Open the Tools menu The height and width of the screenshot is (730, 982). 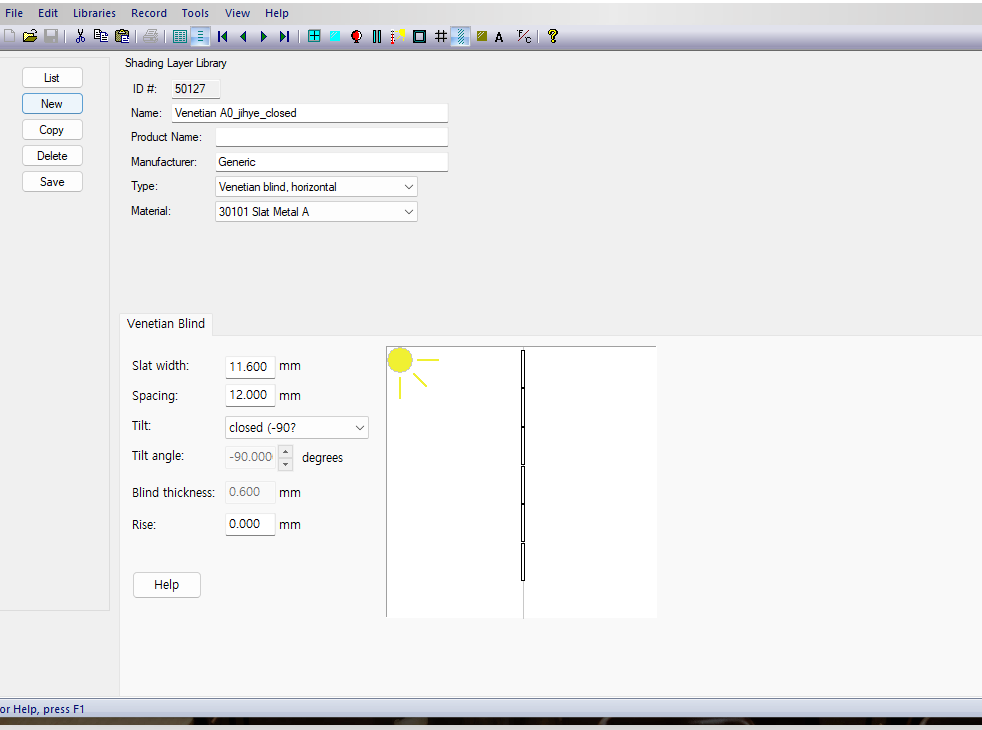pos(195,13)
